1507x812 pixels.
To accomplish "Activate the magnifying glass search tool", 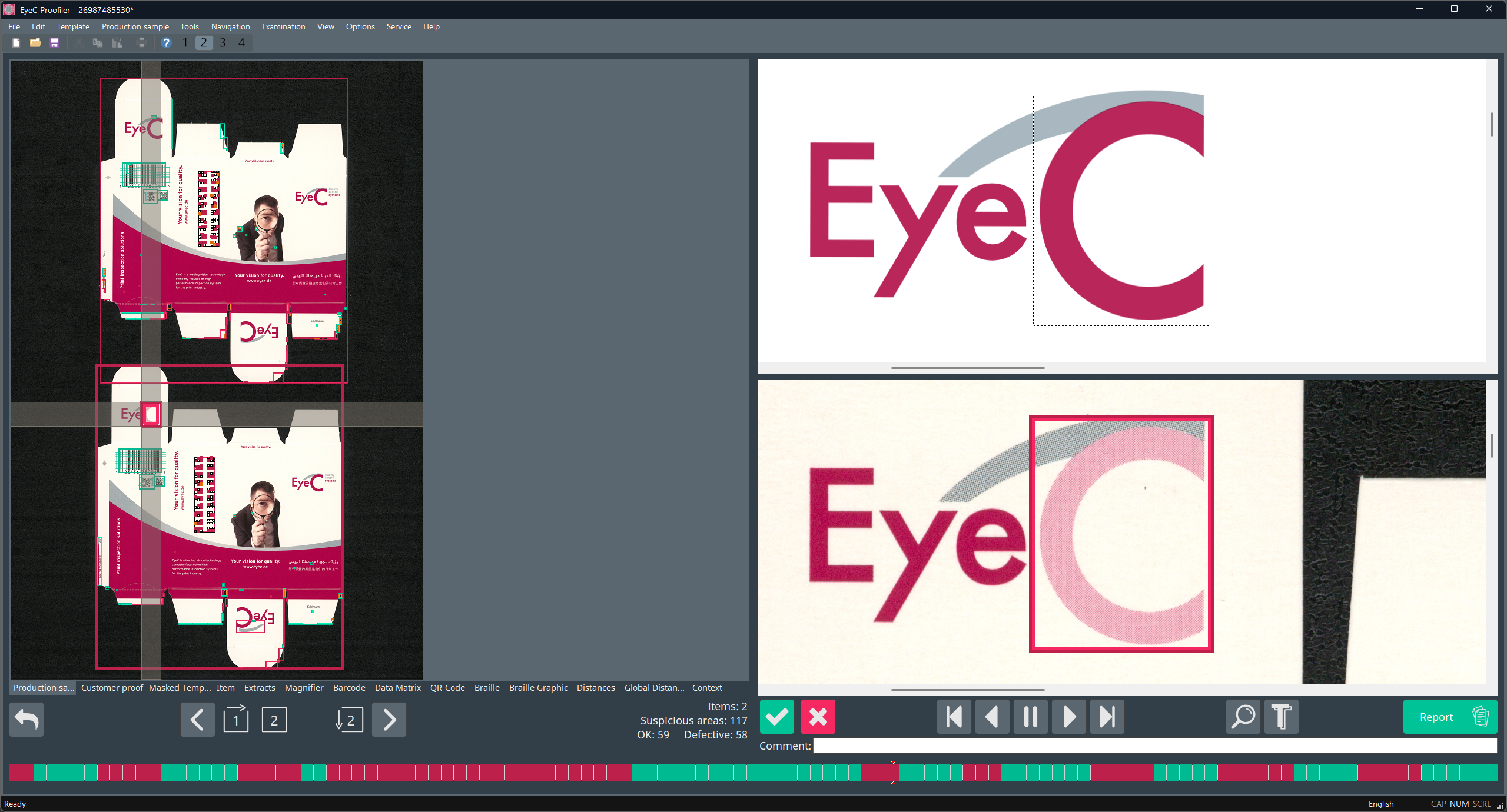I will [1243, 717].
